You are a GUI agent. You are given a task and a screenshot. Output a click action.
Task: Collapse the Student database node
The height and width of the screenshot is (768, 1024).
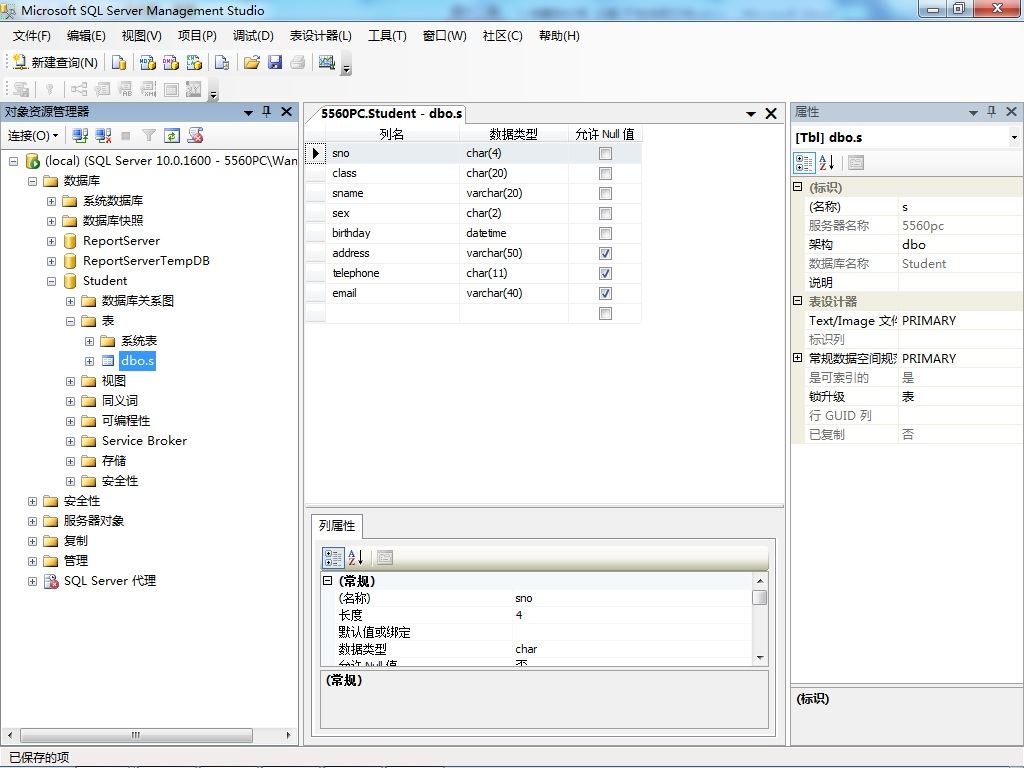click(x=51, y=281)
